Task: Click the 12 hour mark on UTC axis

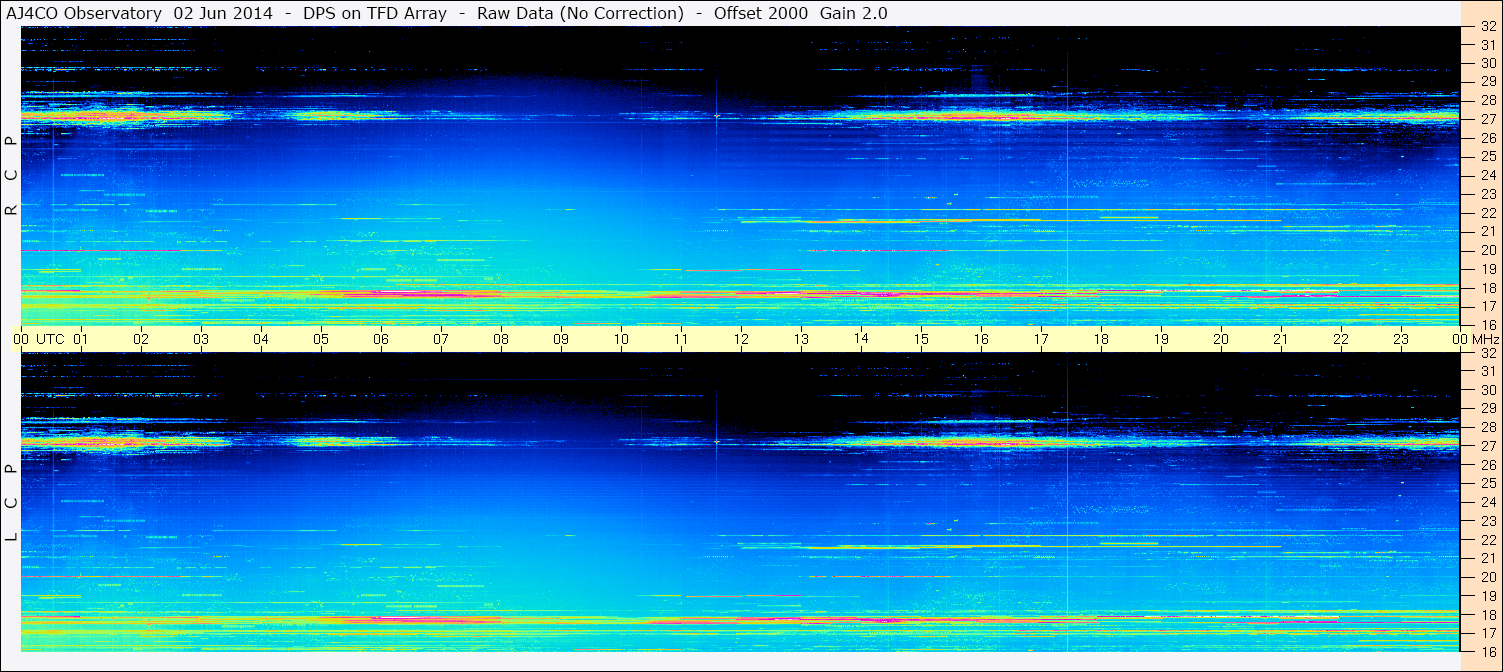Action: [x=741, y=339]
